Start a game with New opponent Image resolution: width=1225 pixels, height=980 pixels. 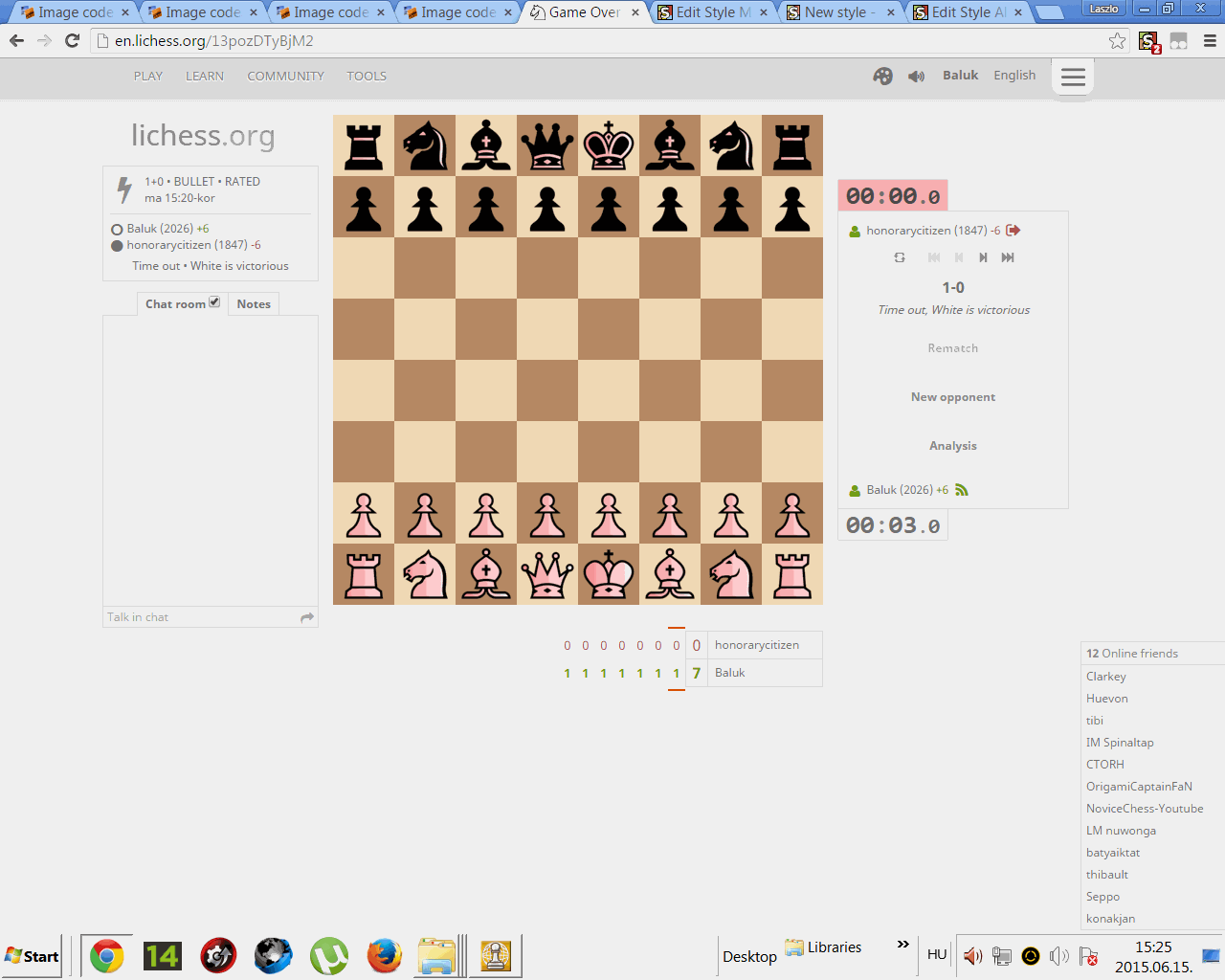pyautogui.click(x=953, y=397)
